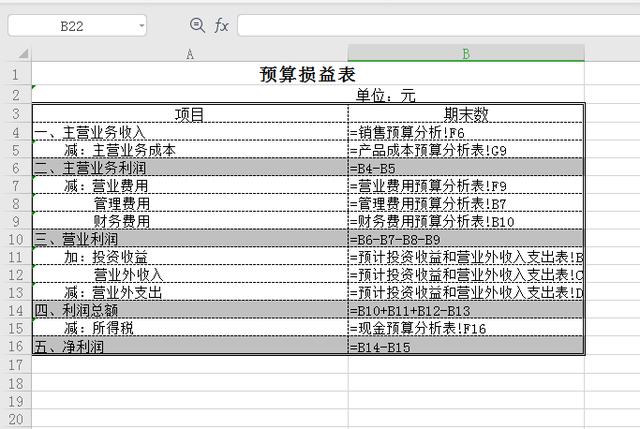
Task: Select cell 二、主营业务利润
Action: 190,168
